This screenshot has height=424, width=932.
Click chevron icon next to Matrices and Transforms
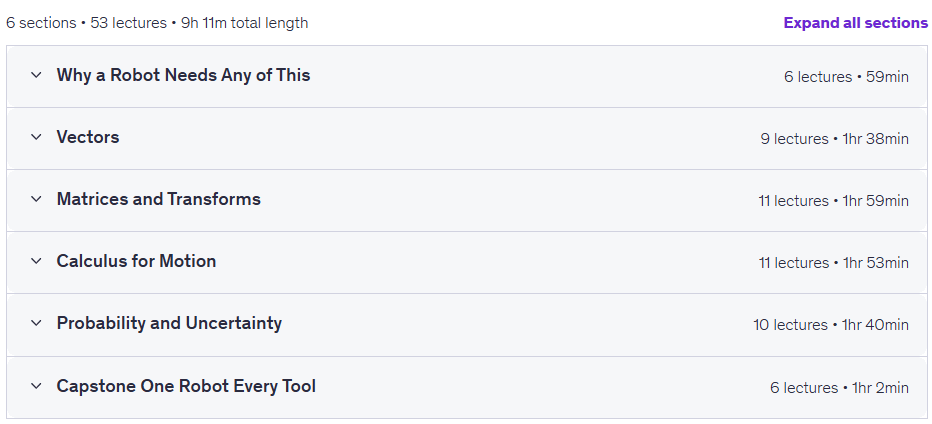pyautogui.click(x=36, y=199)
